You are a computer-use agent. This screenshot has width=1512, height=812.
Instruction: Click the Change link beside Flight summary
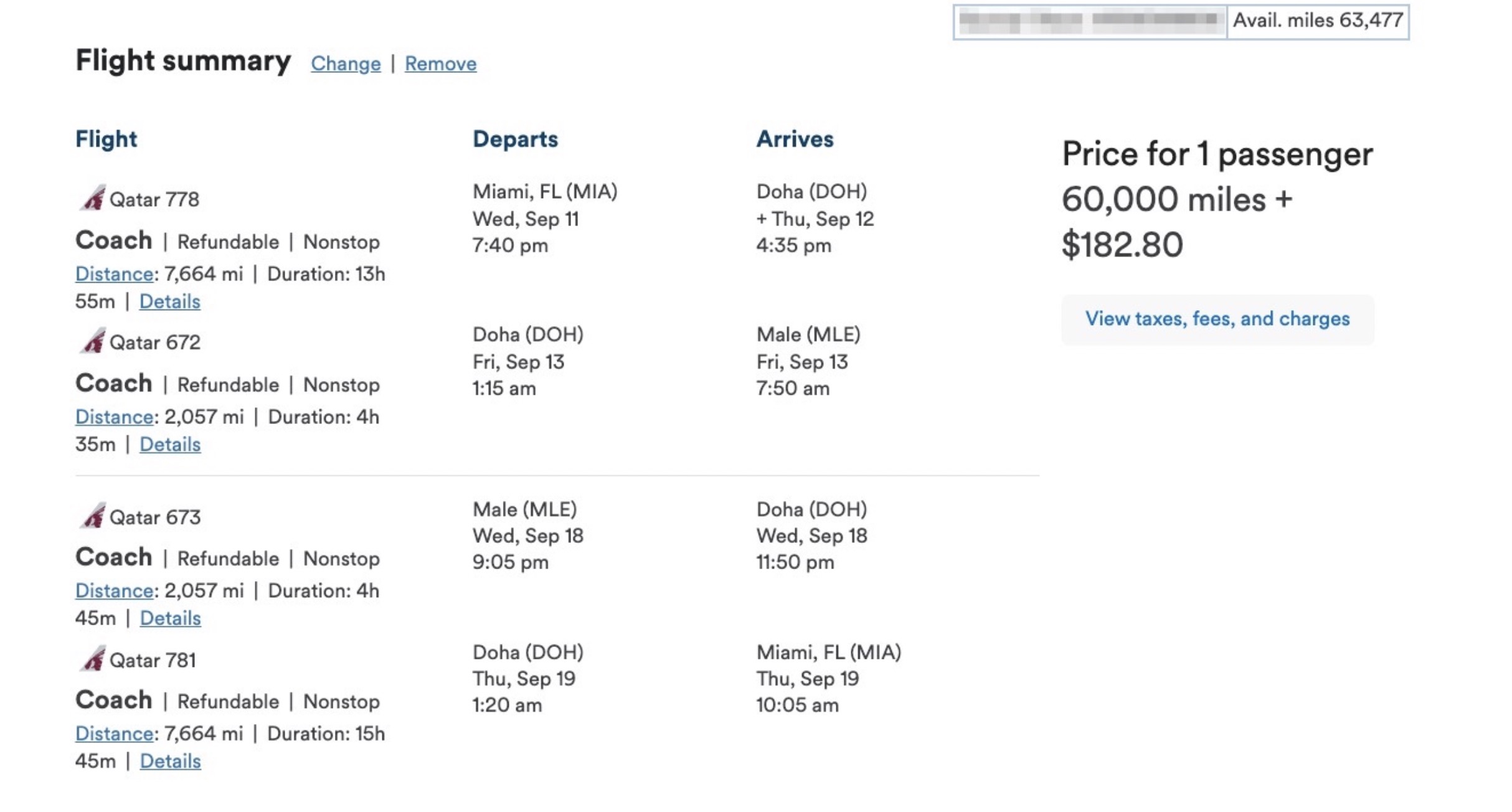point(346,64)
